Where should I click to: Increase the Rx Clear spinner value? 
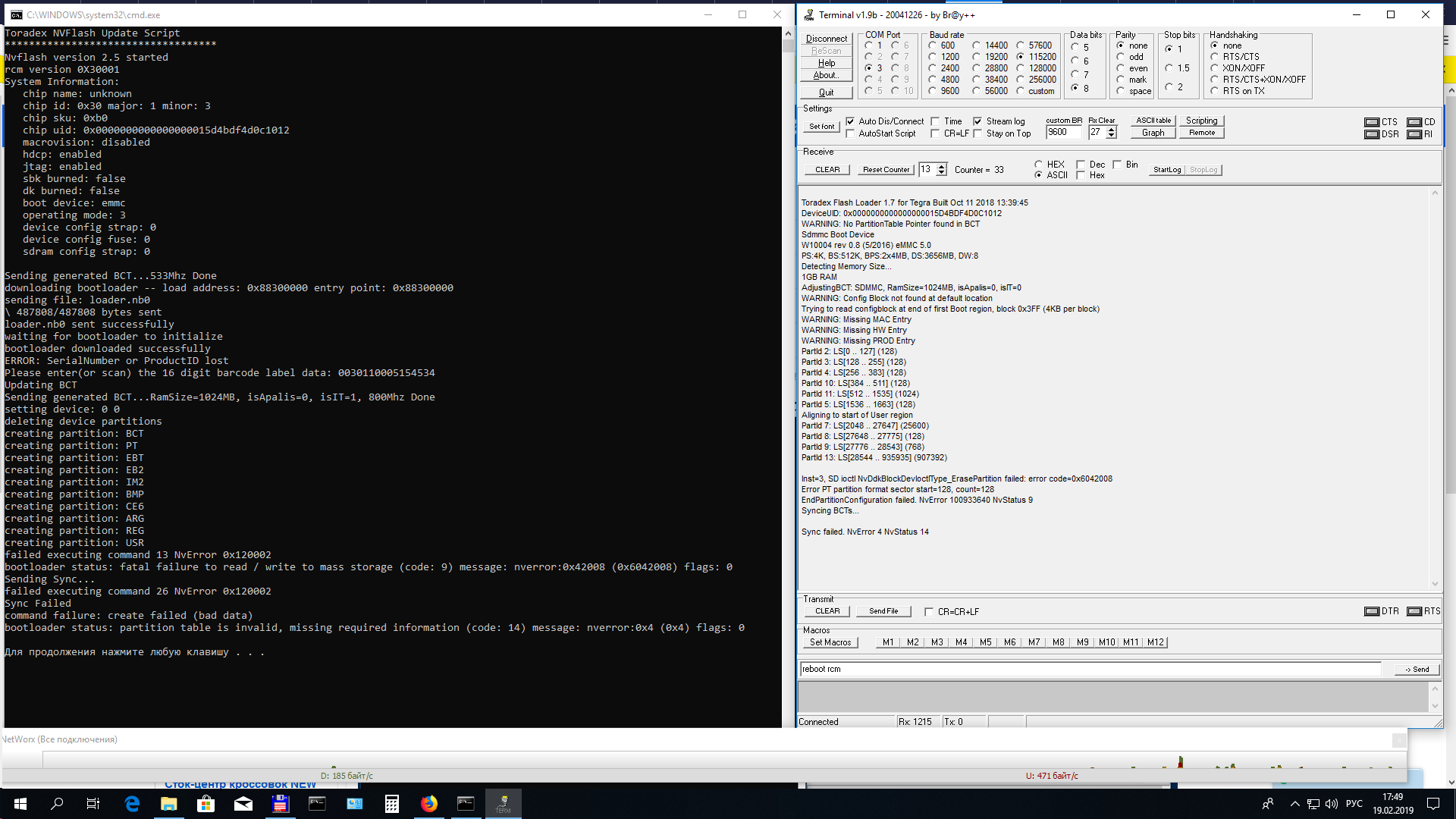1112,129
